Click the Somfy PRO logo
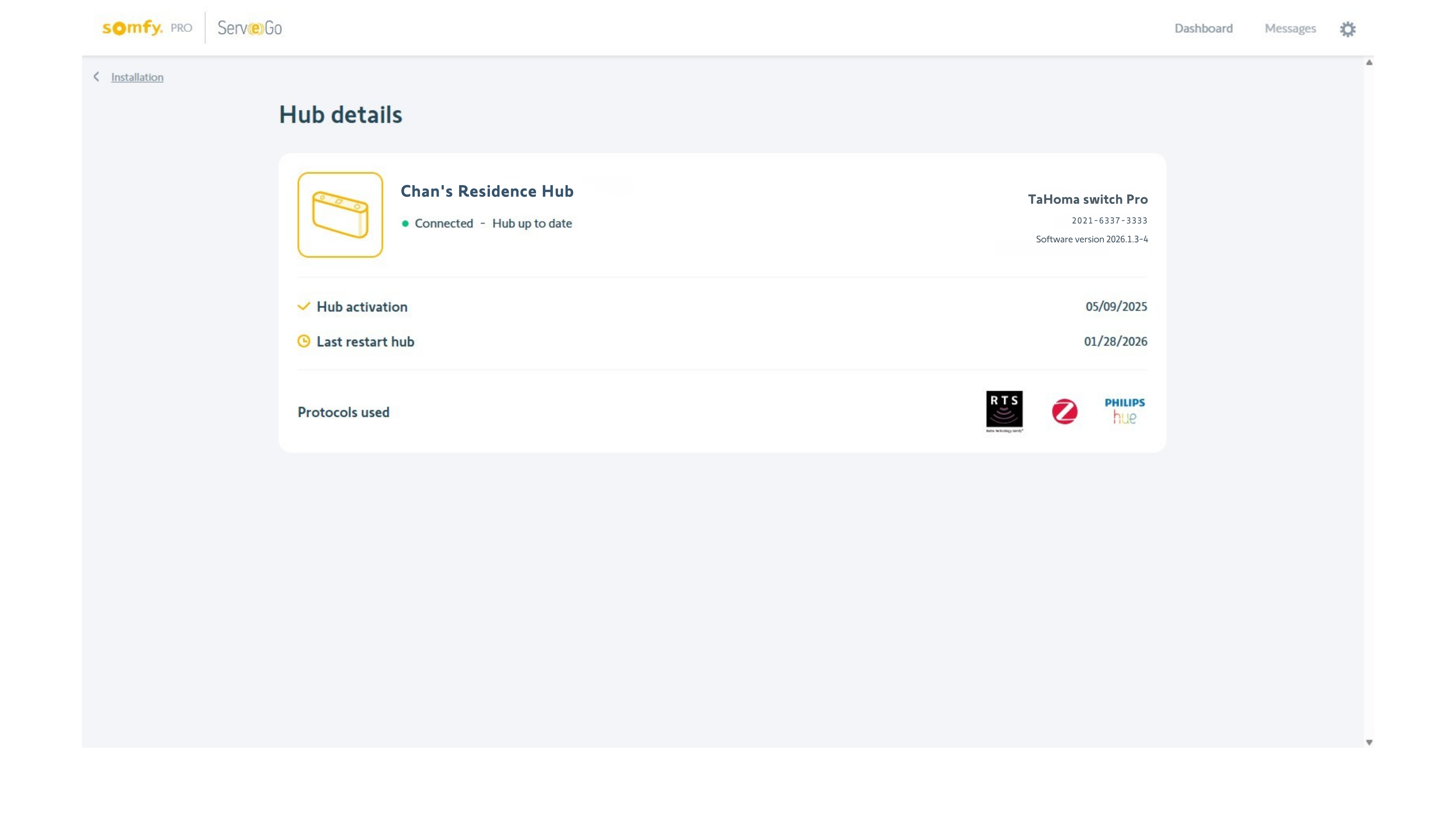 (146, 28)
